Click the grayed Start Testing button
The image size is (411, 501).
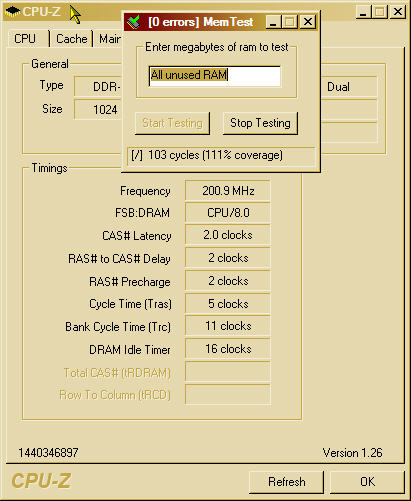[172, 123]
